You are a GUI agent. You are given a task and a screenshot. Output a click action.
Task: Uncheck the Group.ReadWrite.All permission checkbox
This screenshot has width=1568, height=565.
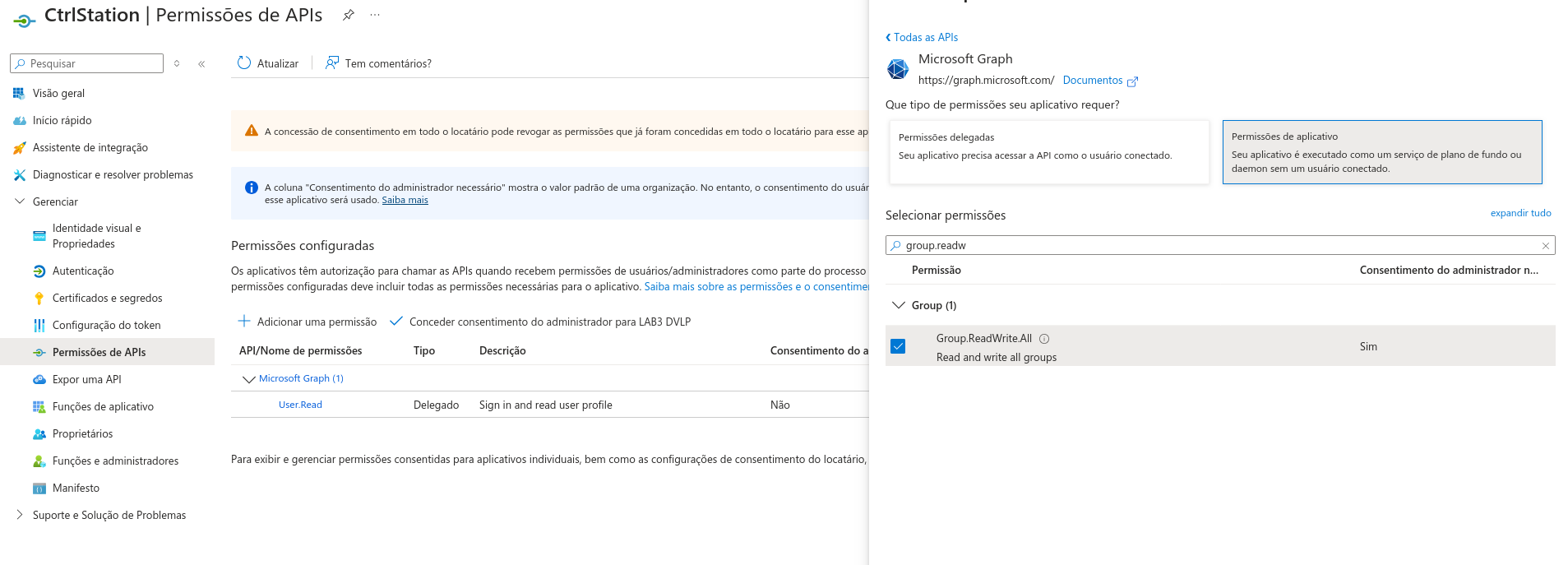898,347
